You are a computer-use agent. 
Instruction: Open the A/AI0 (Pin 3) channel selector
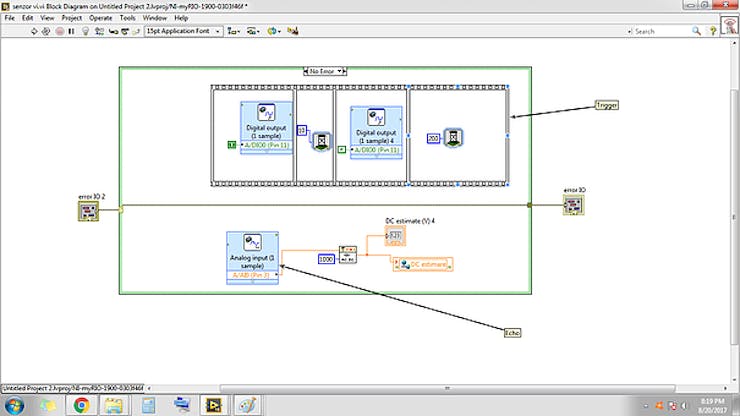(x=252, y=275)
